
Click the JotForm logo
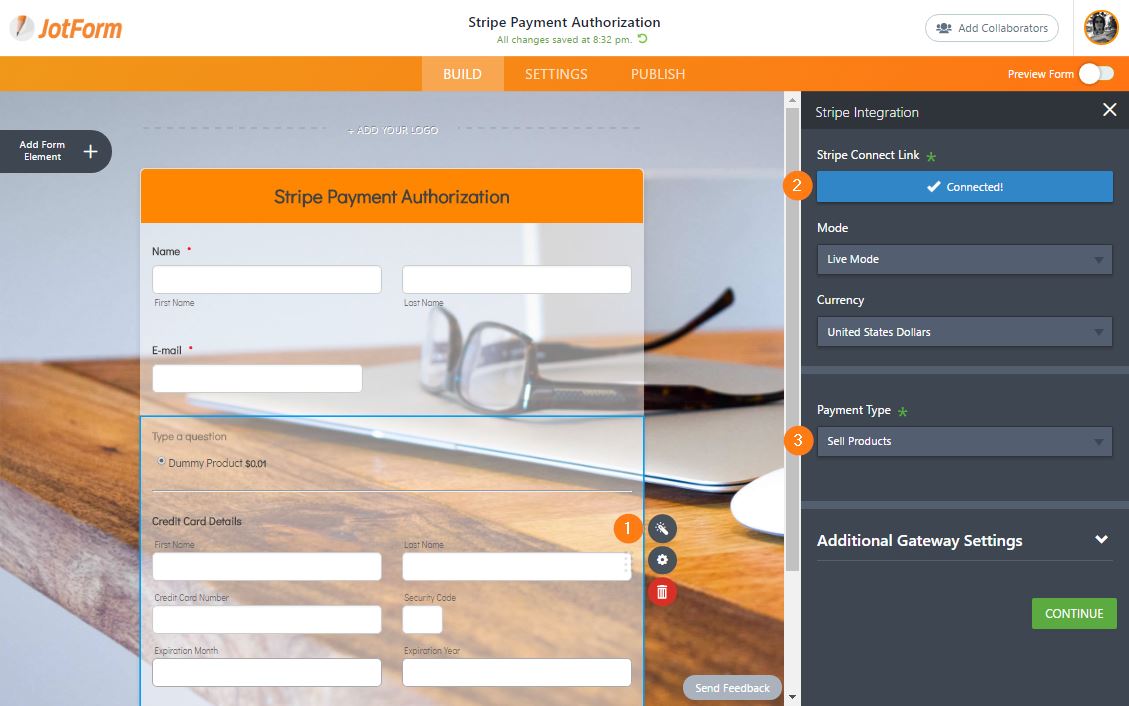click(66, 28)
